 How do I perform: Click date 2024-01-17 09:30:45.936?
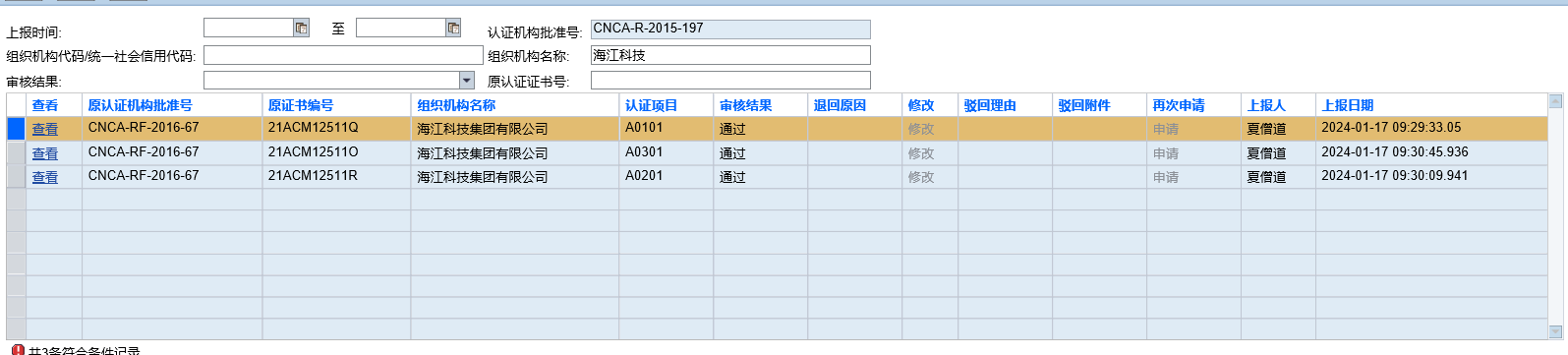coord(1395,152)
